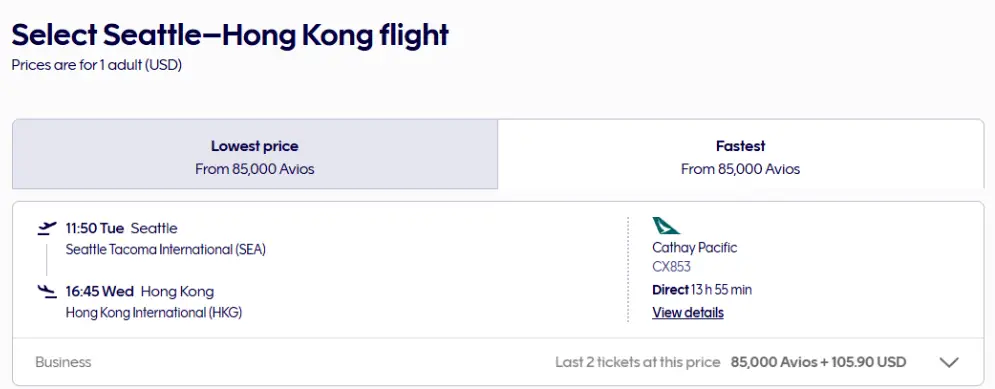Switch to the Fastest tab
Viewport: 995px width, 389px height.
coord(741,154)
